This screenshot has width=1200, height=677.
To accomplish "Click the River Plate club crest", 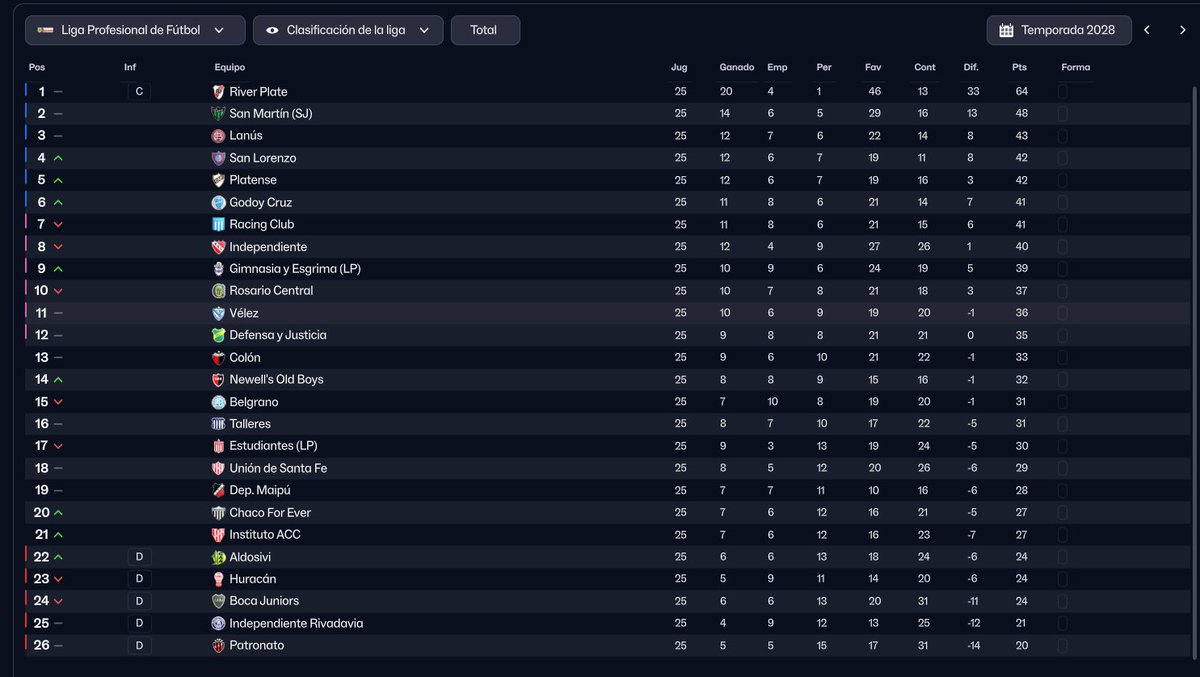I will pos(218,92).
